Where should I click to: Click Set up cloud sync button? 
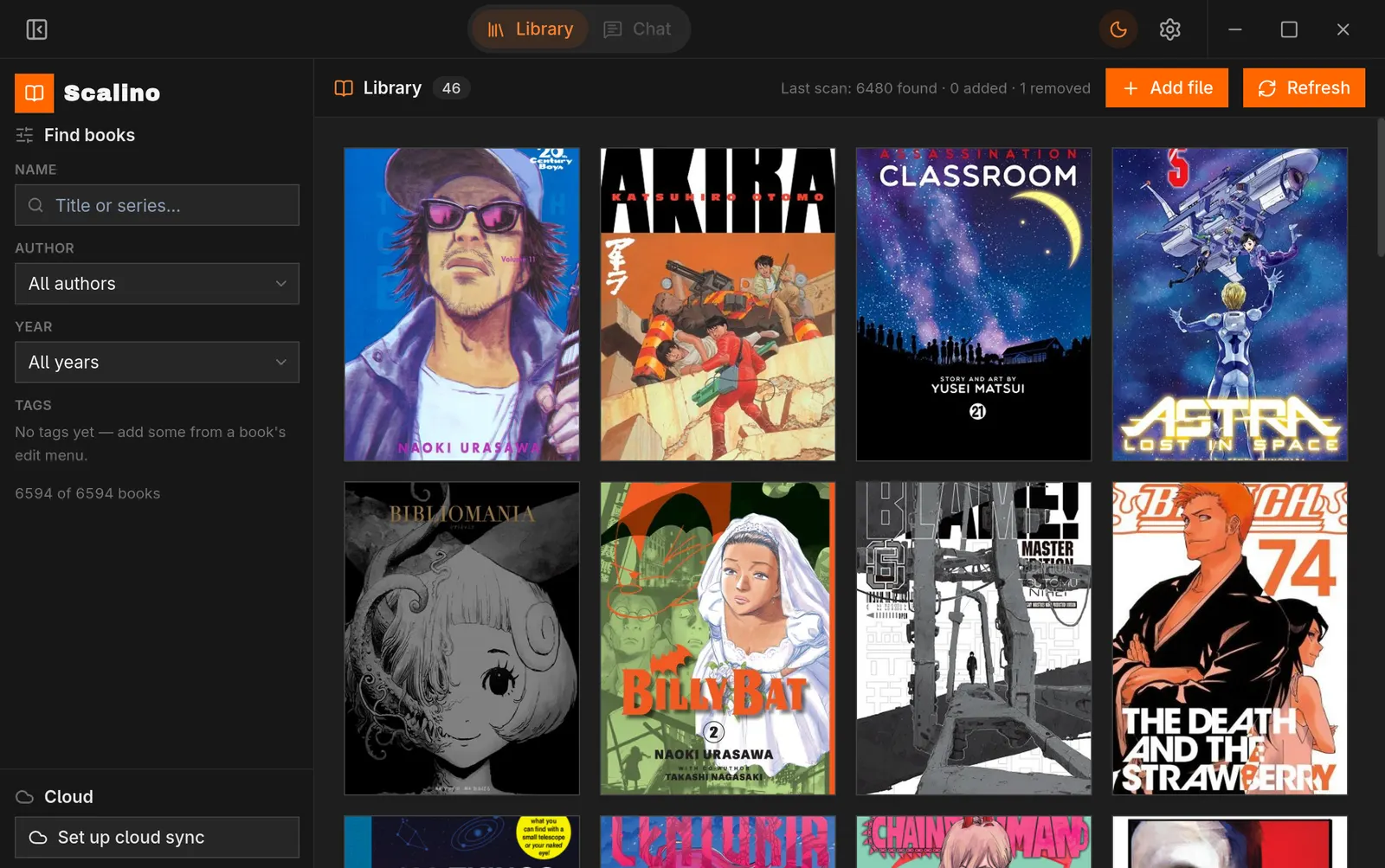point(157,838)
